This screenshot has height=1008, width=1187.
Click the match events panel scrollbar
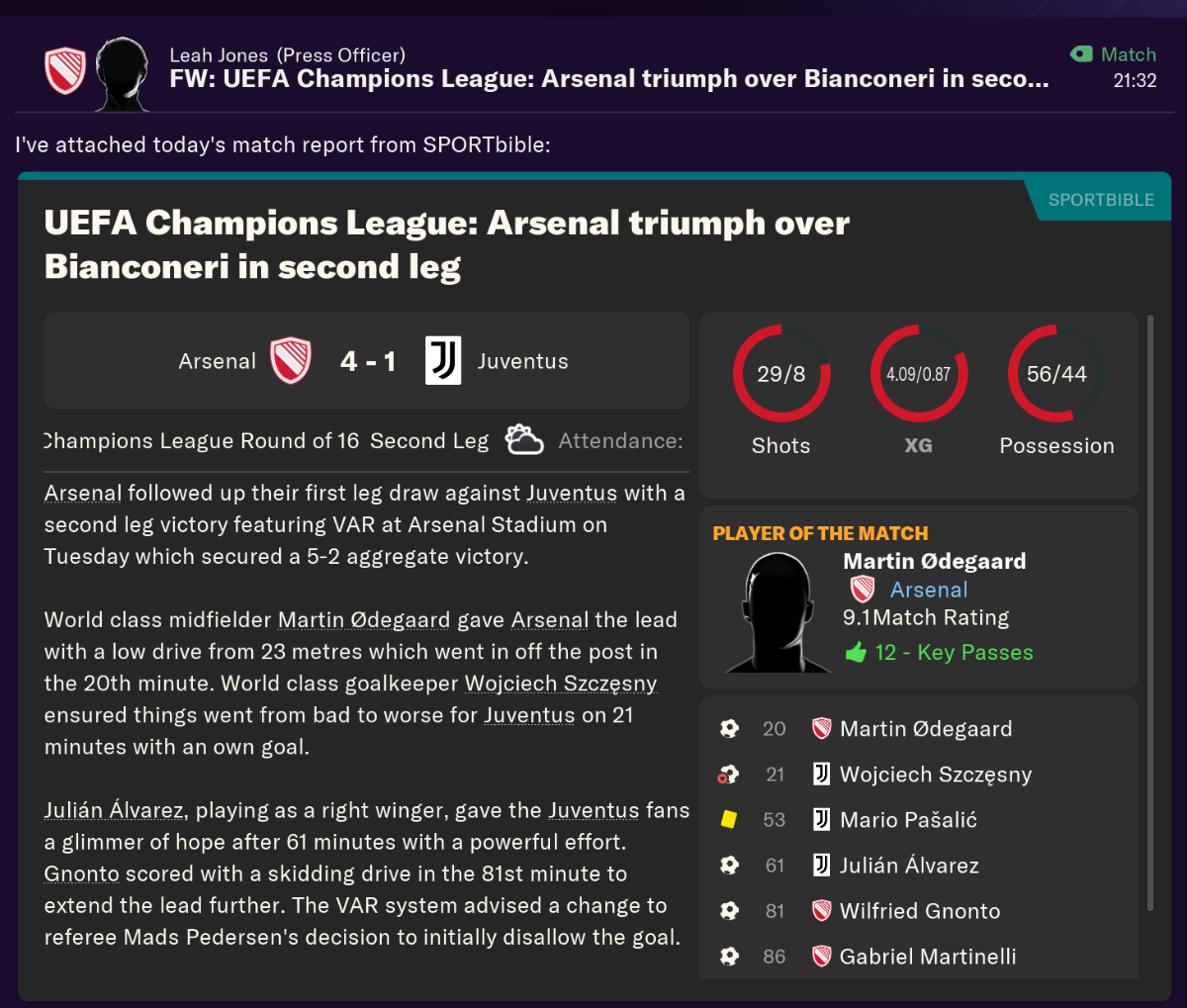tap(1149, 613)
